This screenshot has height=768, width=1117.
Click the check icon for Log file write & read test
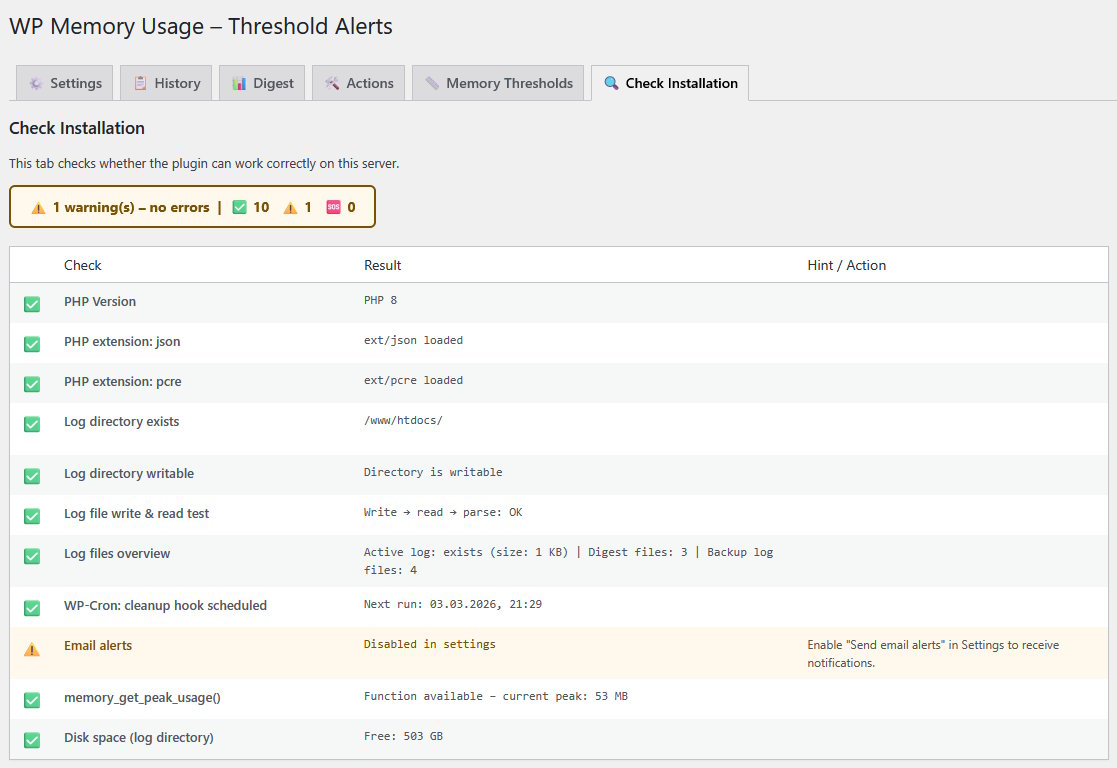point(32,516)
